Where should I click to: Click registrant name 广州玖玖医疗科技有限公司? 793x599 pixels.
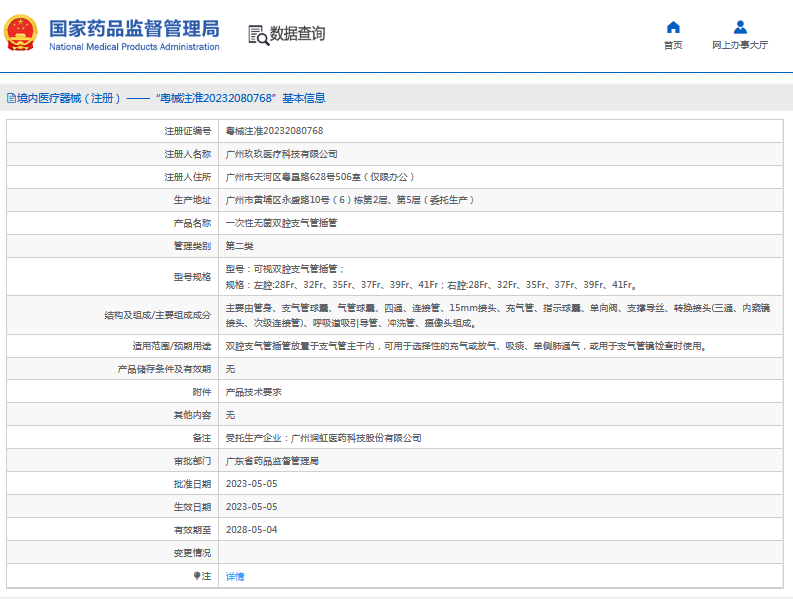click(x=281, y=154)
